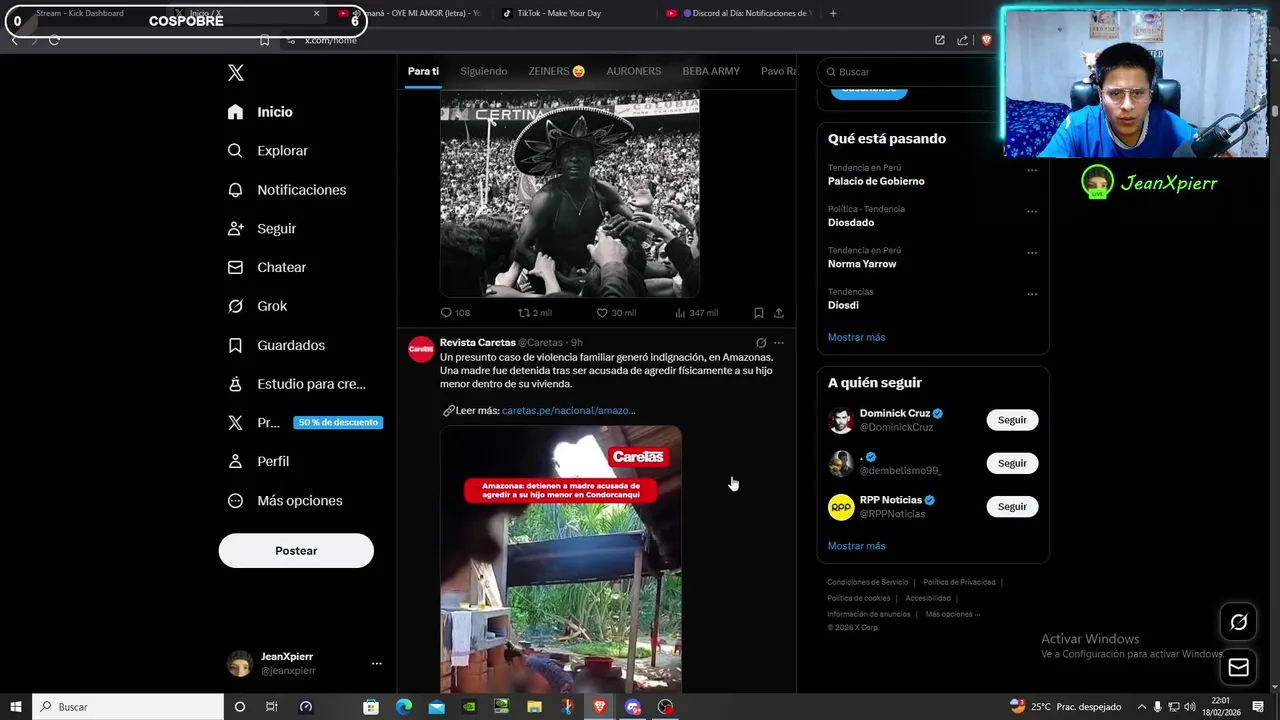Open Notificaciones in the sidebar
Viewport: 1280px width, 720px height.
click(x=286, y=190)
